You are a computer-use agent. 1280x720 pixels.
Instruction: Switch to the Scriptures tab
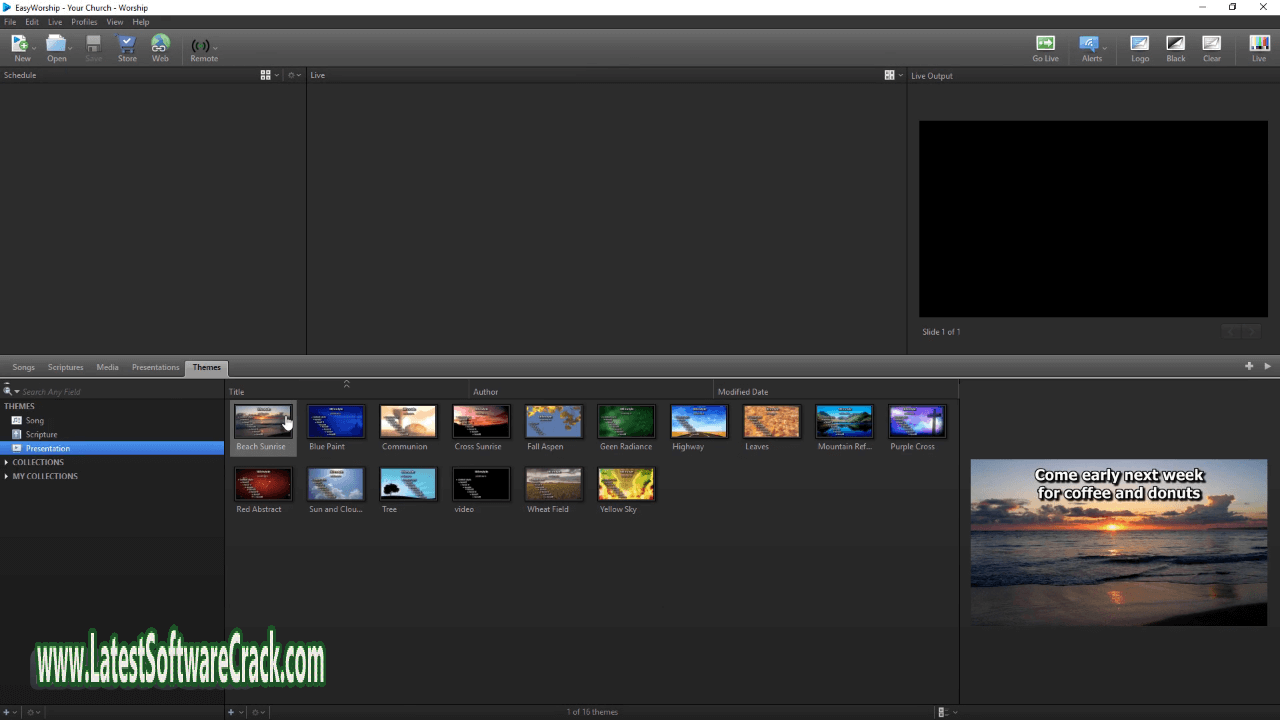(x=66, y=367)
